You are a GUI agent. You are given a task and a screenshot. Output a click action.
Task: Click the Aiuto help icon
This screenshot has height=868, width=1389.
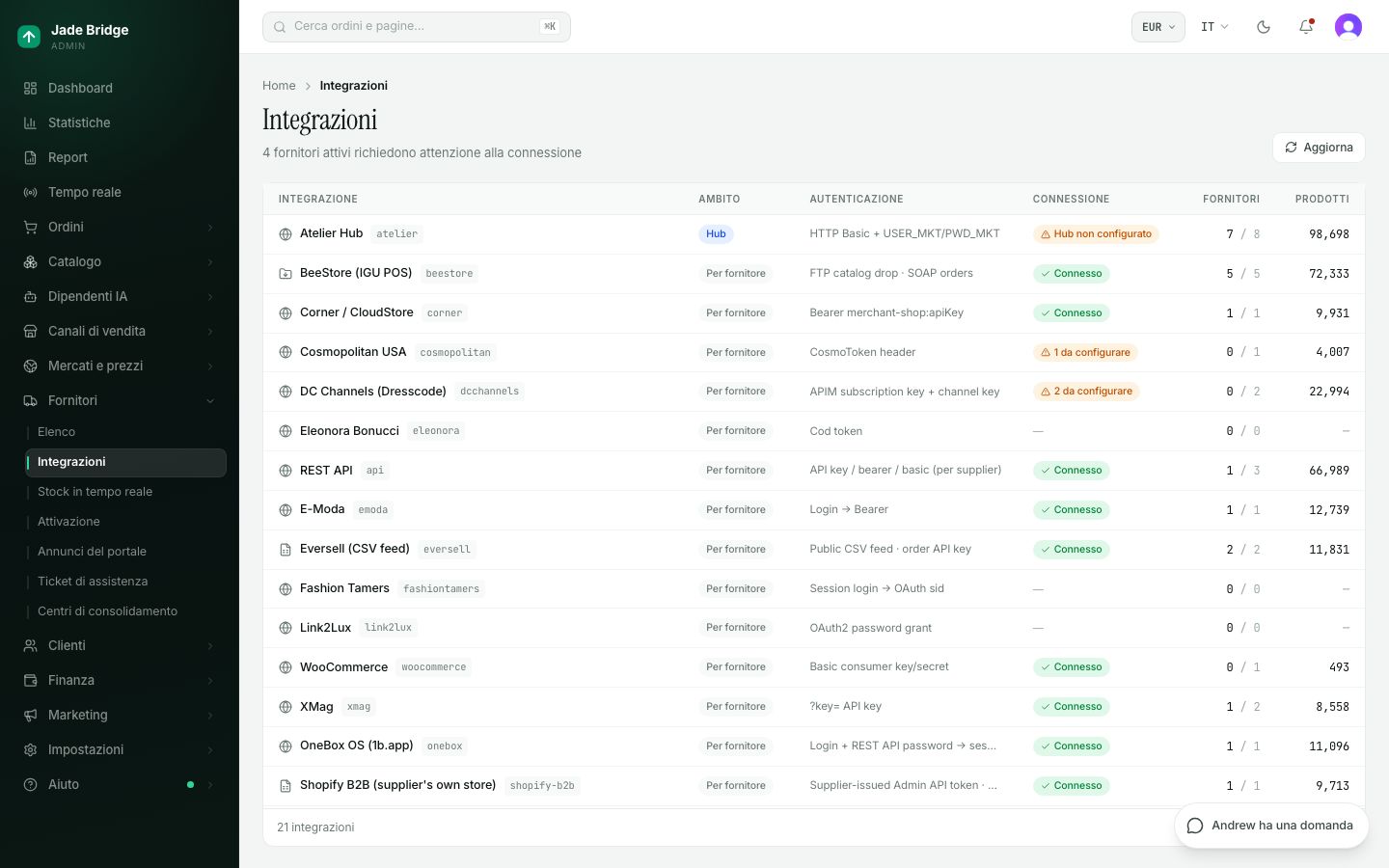coord(30,784)
